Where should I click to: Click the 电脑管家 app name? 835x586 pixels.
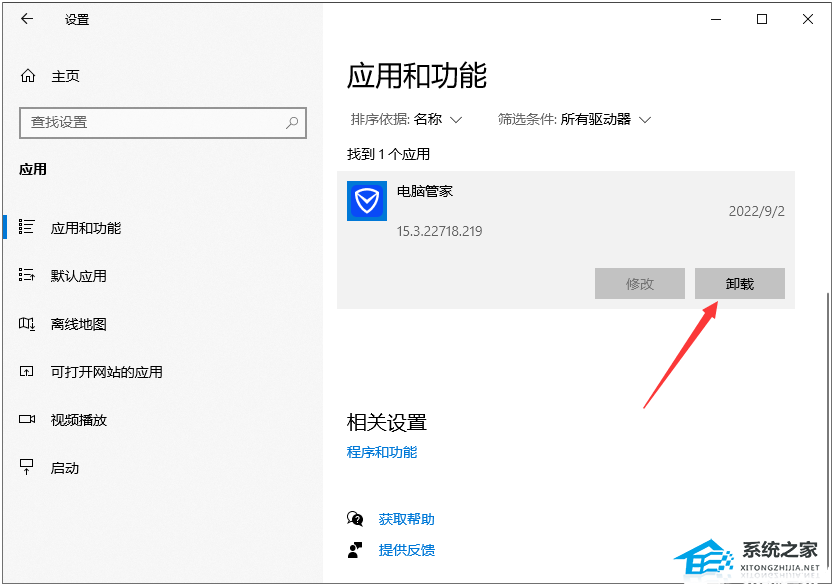(x=424, y=191)
